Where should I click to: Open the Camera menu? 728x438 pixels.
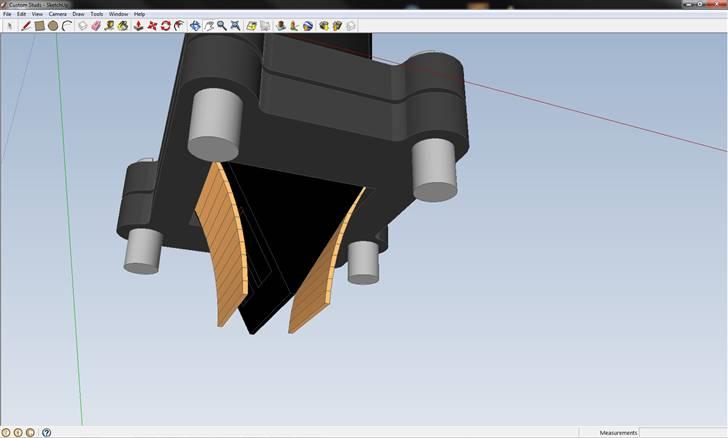coord(57,14)
